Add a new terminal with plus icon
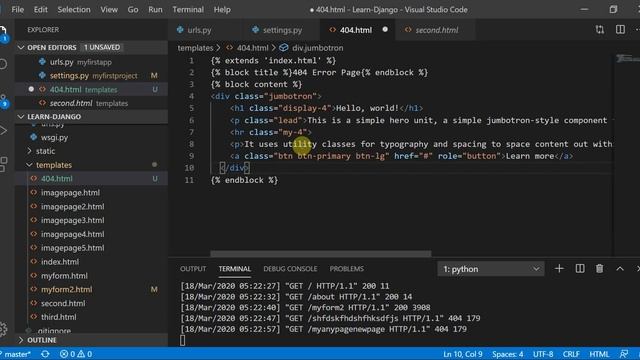Viewport: 640px width, 360px height. [x=559, y=269]
